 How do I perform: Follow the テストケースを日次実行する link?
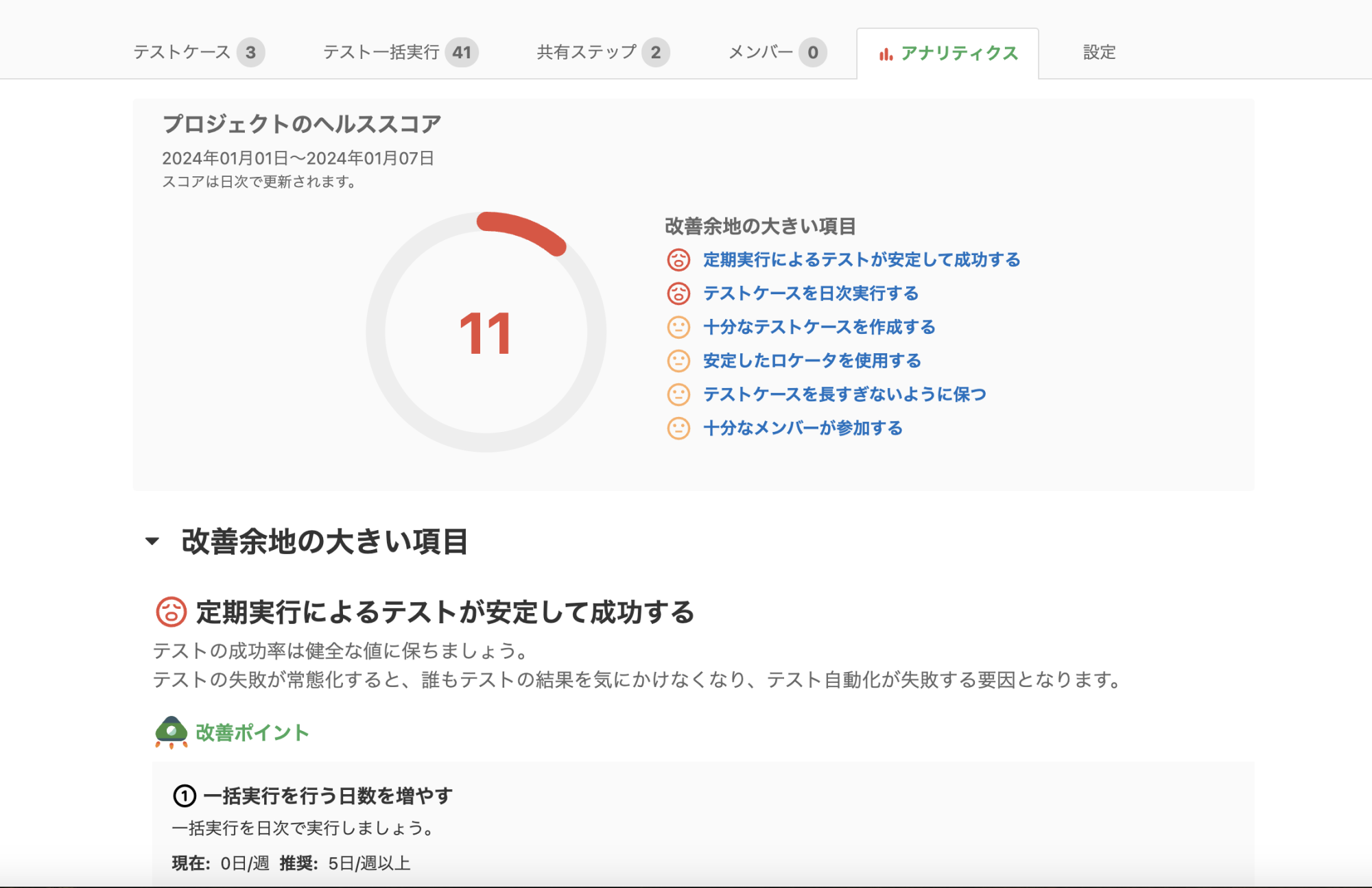click(x=810, y=293)
